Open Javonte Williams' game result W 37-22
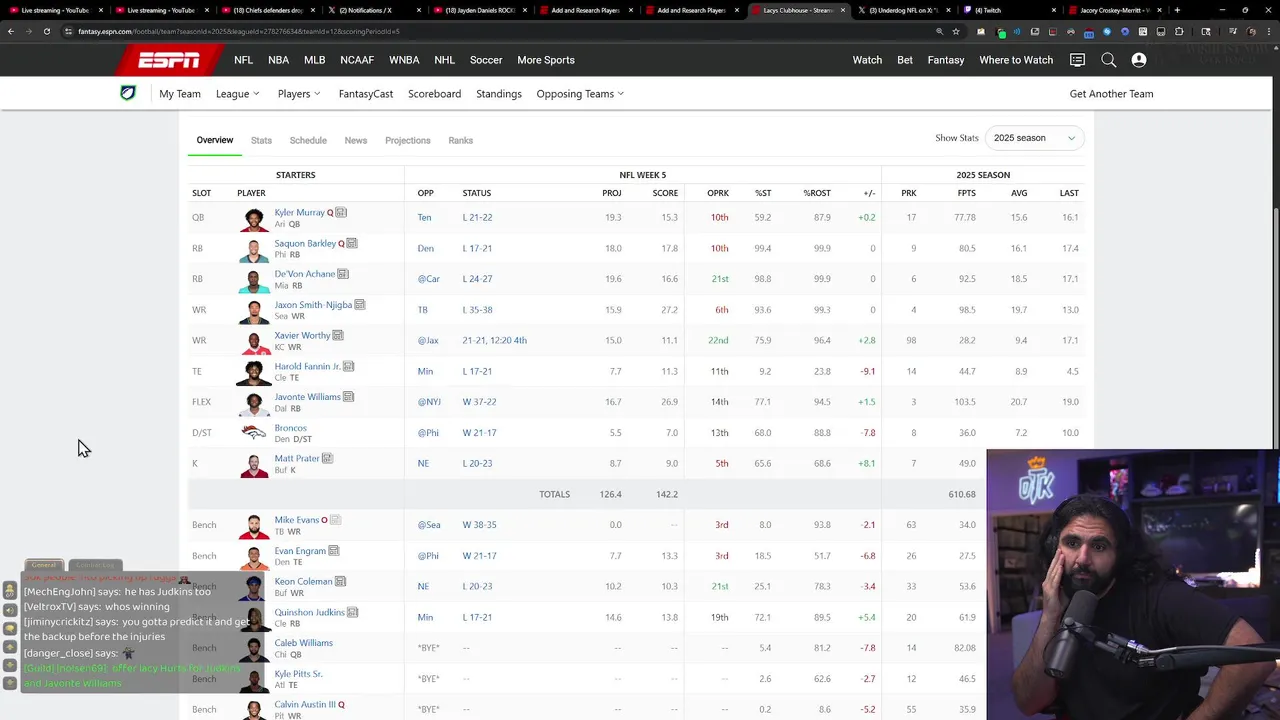The image size is (1280, 720). (x=480, y=402)
